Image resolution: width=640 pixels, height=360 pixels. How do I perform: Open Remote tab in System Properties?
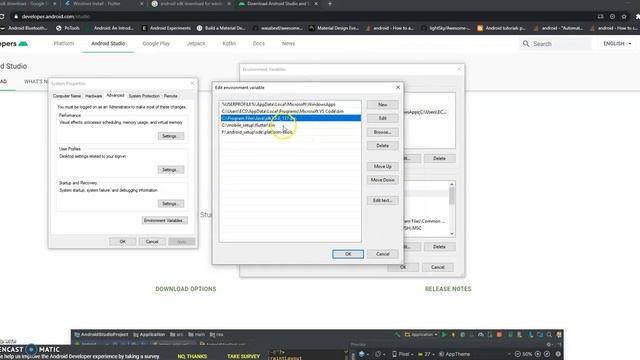(171, 96)
